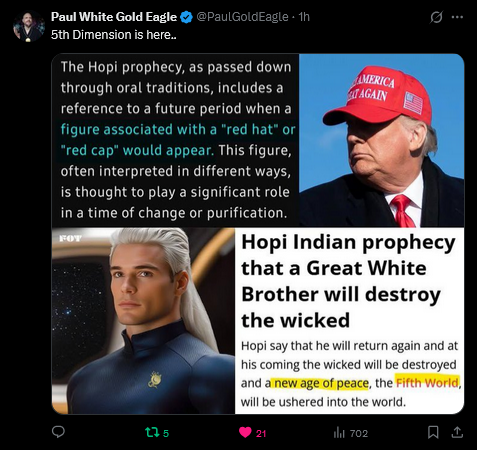Open the post via its 1h timestamp

click(304, 17)
